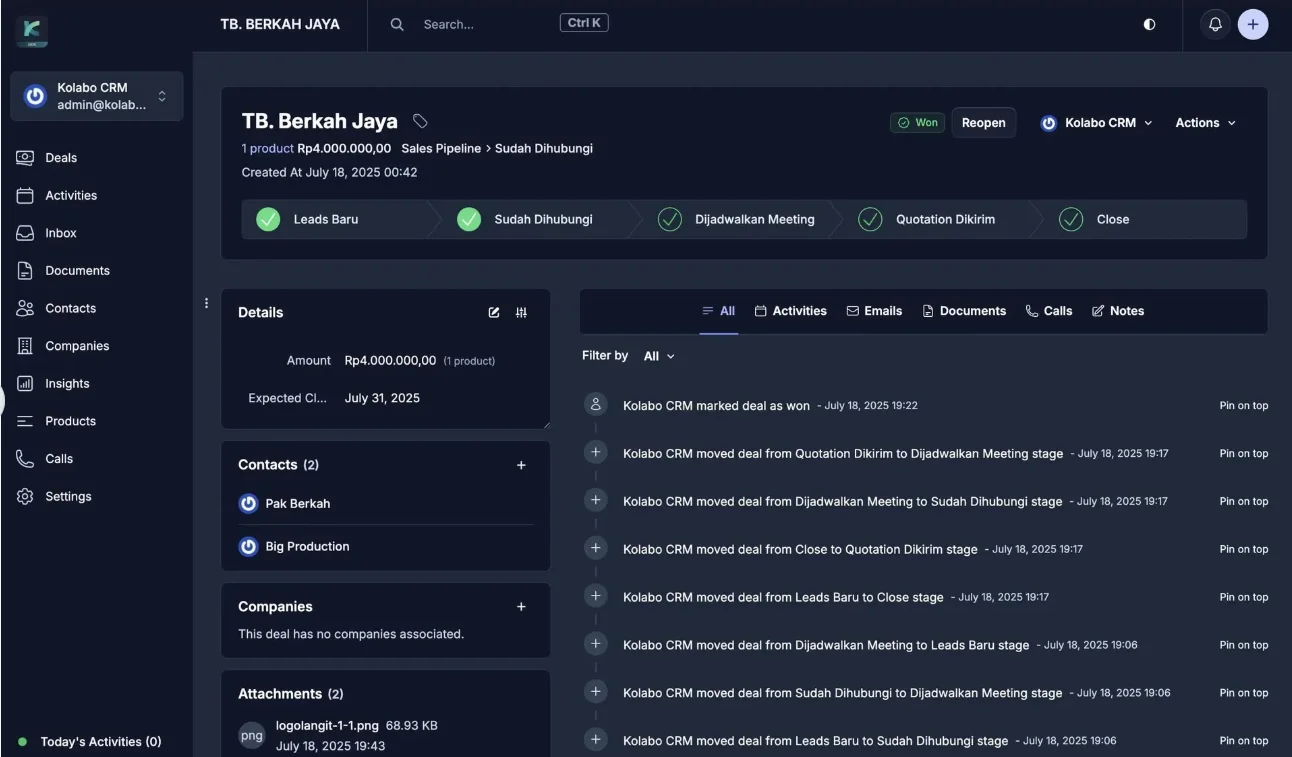Toggle dark mode theme icon
Viewport: 1292px width, 757px height.
(x=1149, y=24)
